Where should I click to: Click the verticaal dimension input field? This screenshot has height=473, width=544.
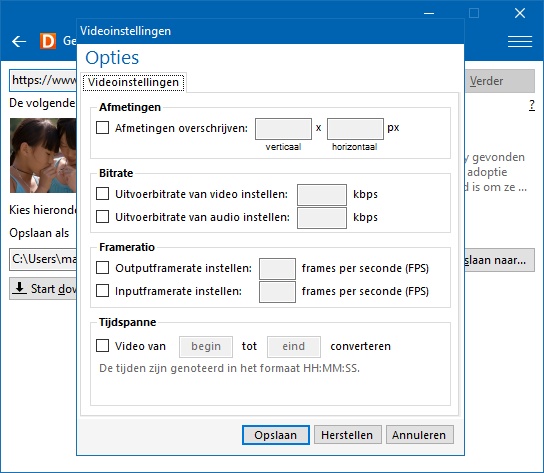pyautogui.click(x=283, y=129)
